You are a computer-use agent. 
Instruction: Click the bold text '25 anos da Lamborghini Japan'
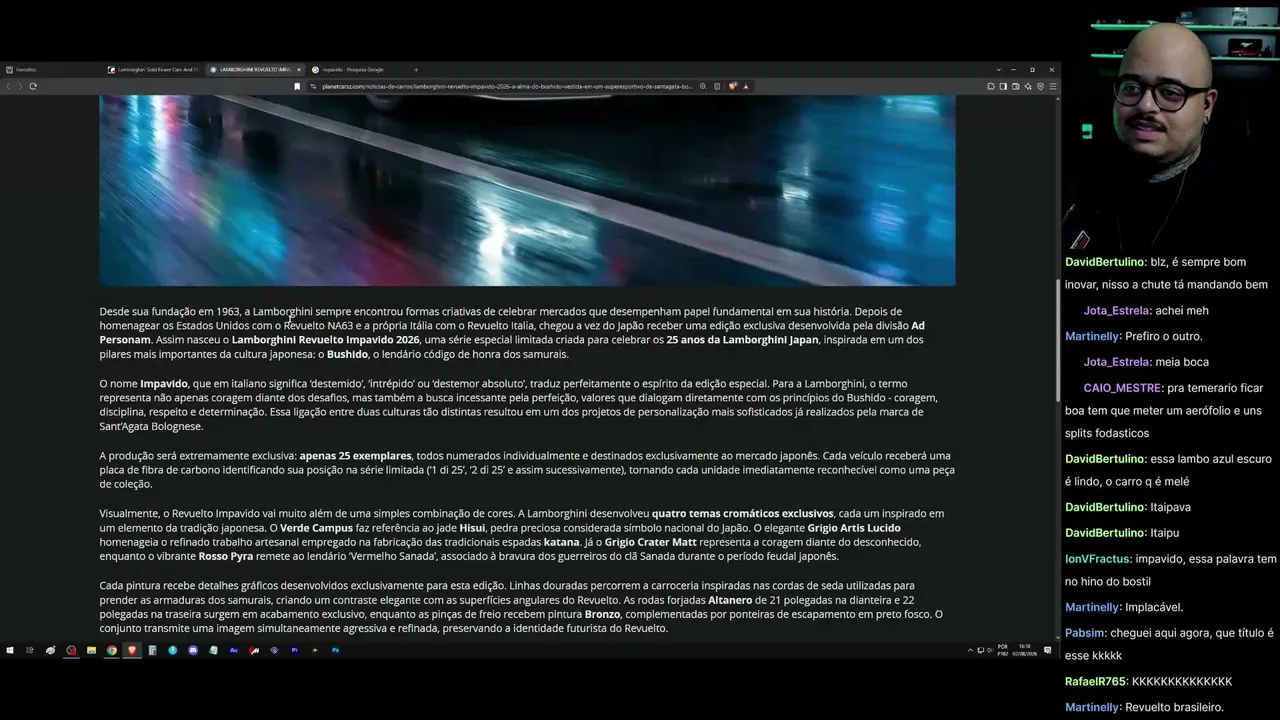tap(742, 340)
